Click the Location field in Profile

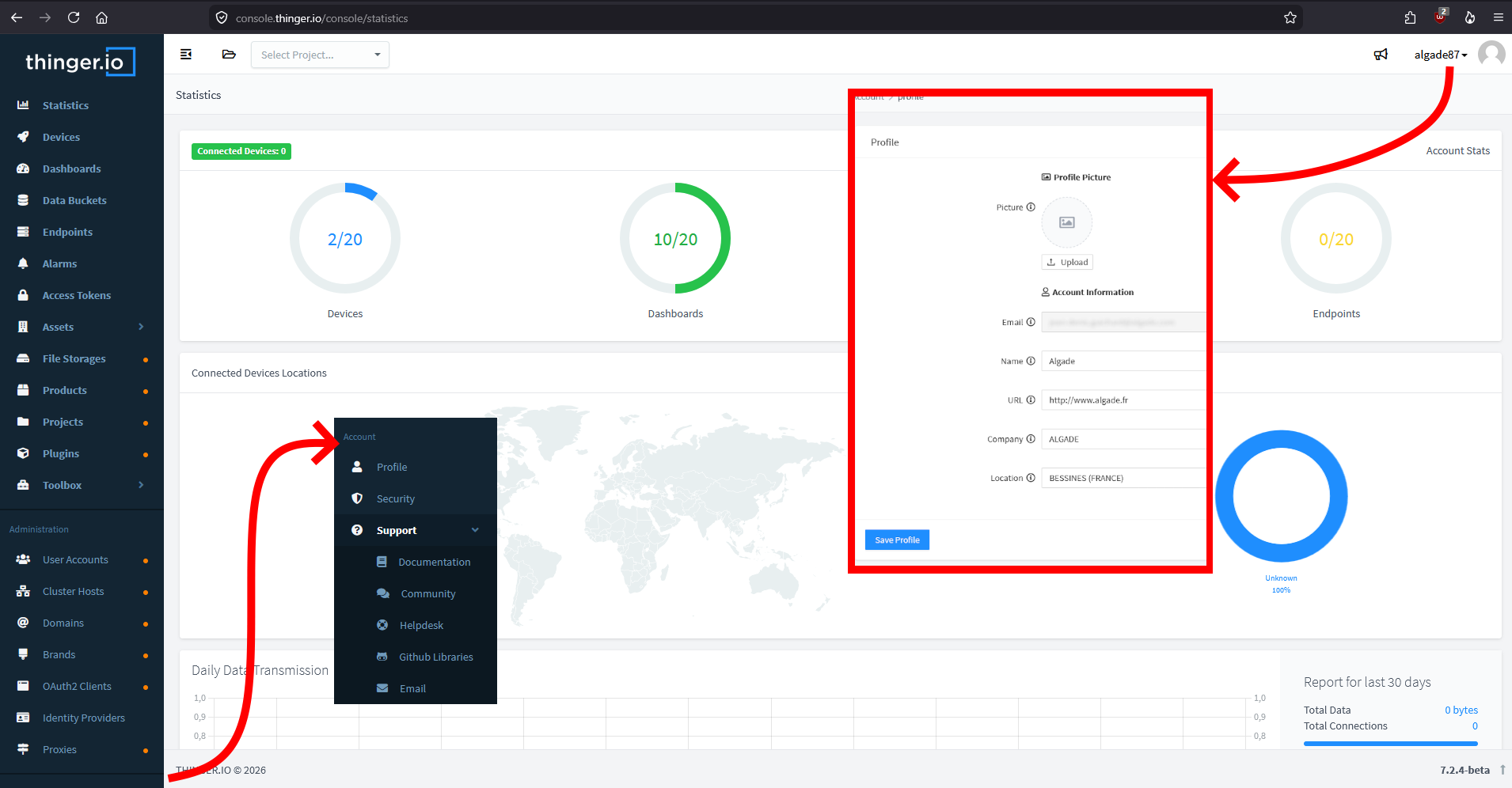tap(1123, 478)
